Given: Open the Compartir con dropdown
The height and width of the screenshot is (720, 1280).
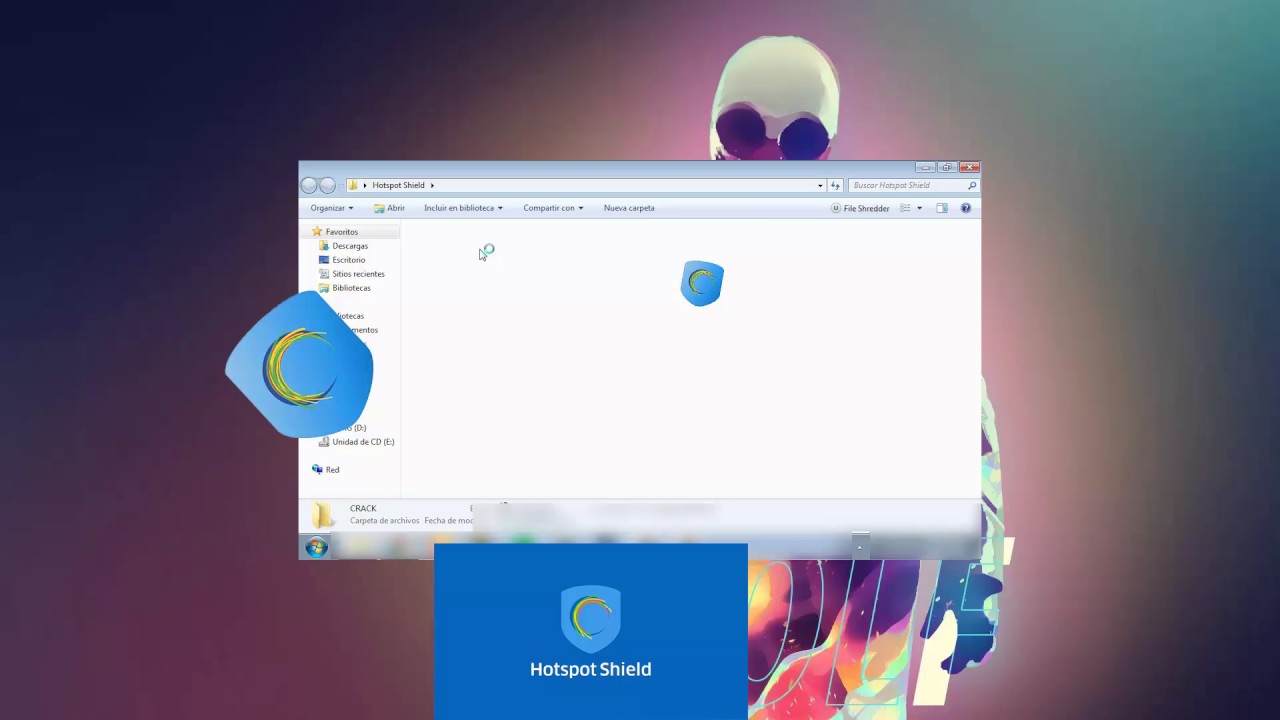Looking at the screenshot, I should 553,208.
